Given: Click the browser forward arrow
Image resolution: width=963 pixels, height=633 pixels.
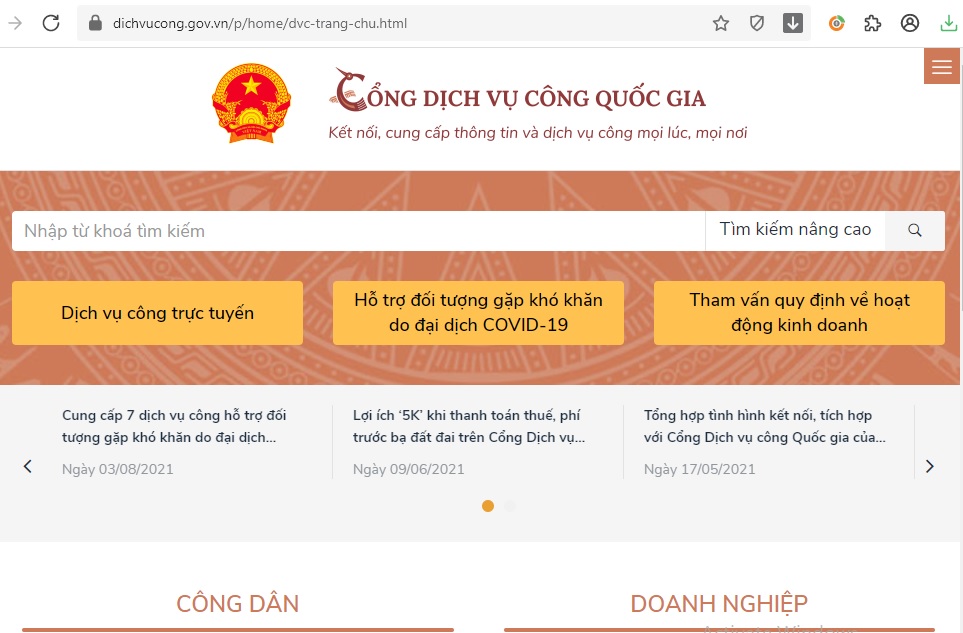Looking at the screenshot, I should pyautogui.click(x=15, y=23).
